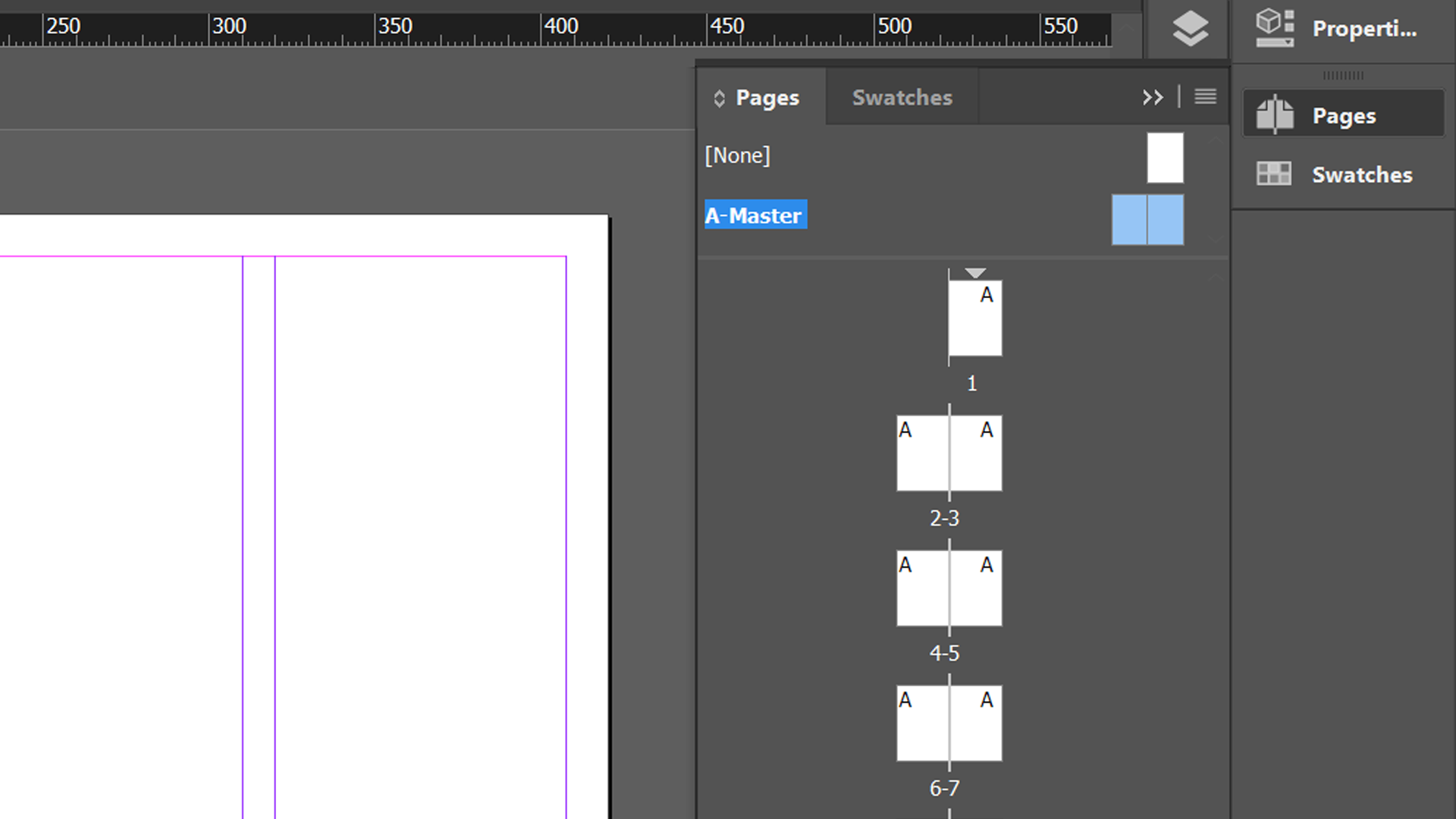This screenshot has width=1456, height=819.
Task: Click the [None] master page option
Action: tap(737, 155)
